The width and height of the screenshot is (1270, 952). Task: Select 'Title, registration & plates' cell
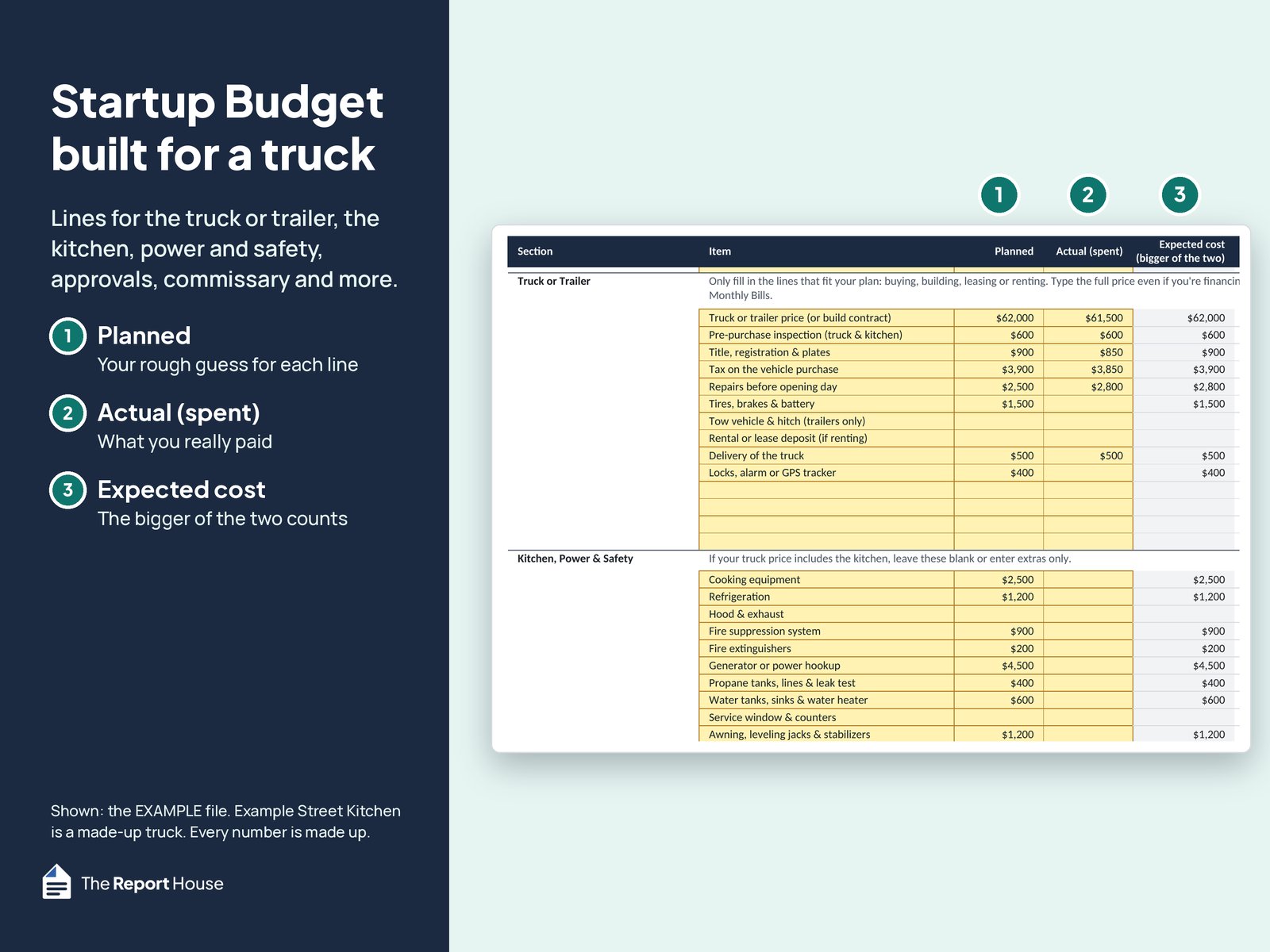click(826, 352)
